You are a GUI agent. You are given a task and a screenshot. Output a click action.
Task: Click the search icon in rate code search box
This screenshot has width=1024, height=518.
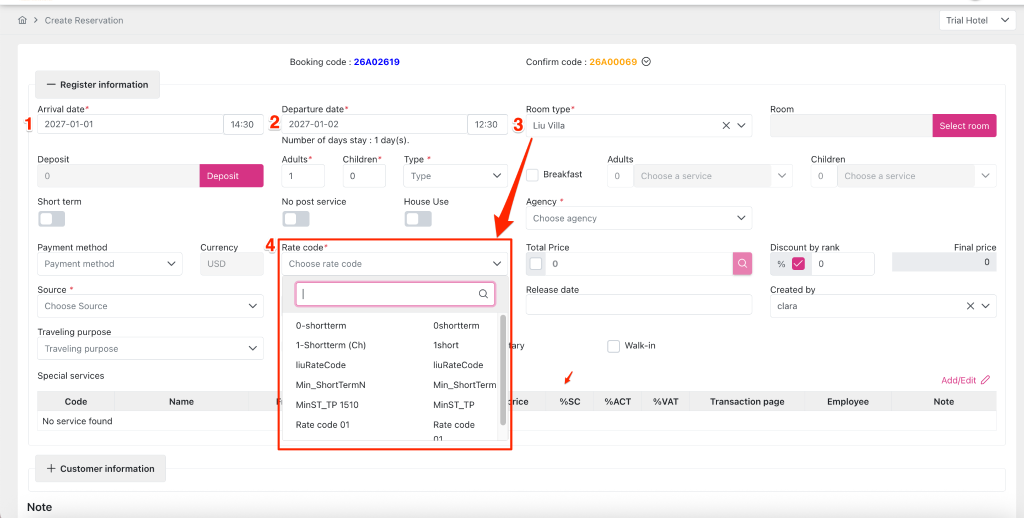(x=483, y=294)
